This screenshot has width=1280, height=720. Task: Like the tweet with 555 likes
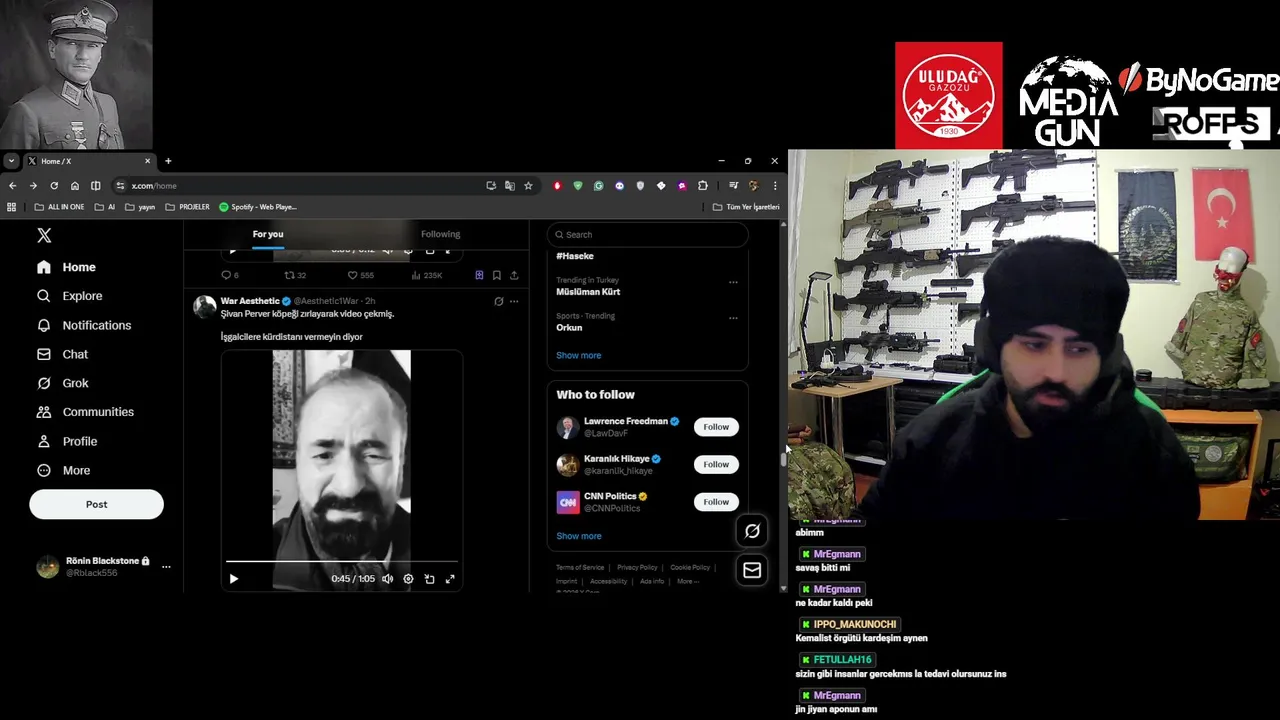[x=360, y=275]
